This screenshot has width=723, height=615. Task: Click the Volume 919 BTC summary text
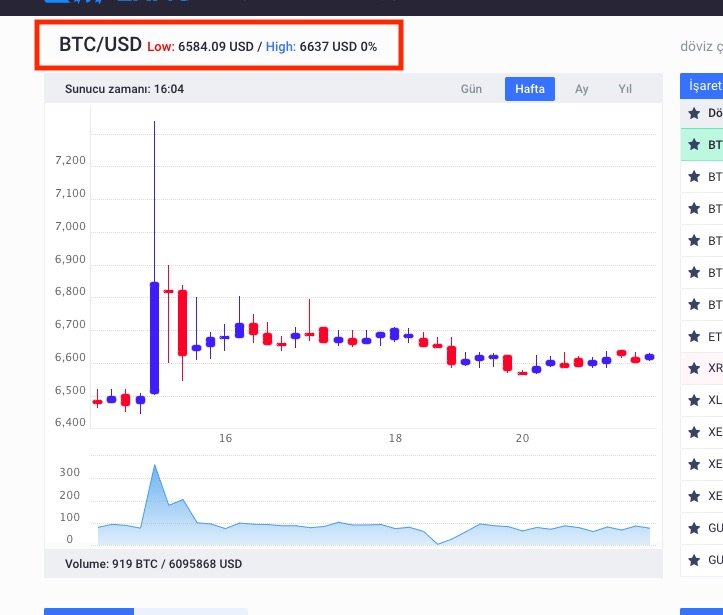pos(153,564)
